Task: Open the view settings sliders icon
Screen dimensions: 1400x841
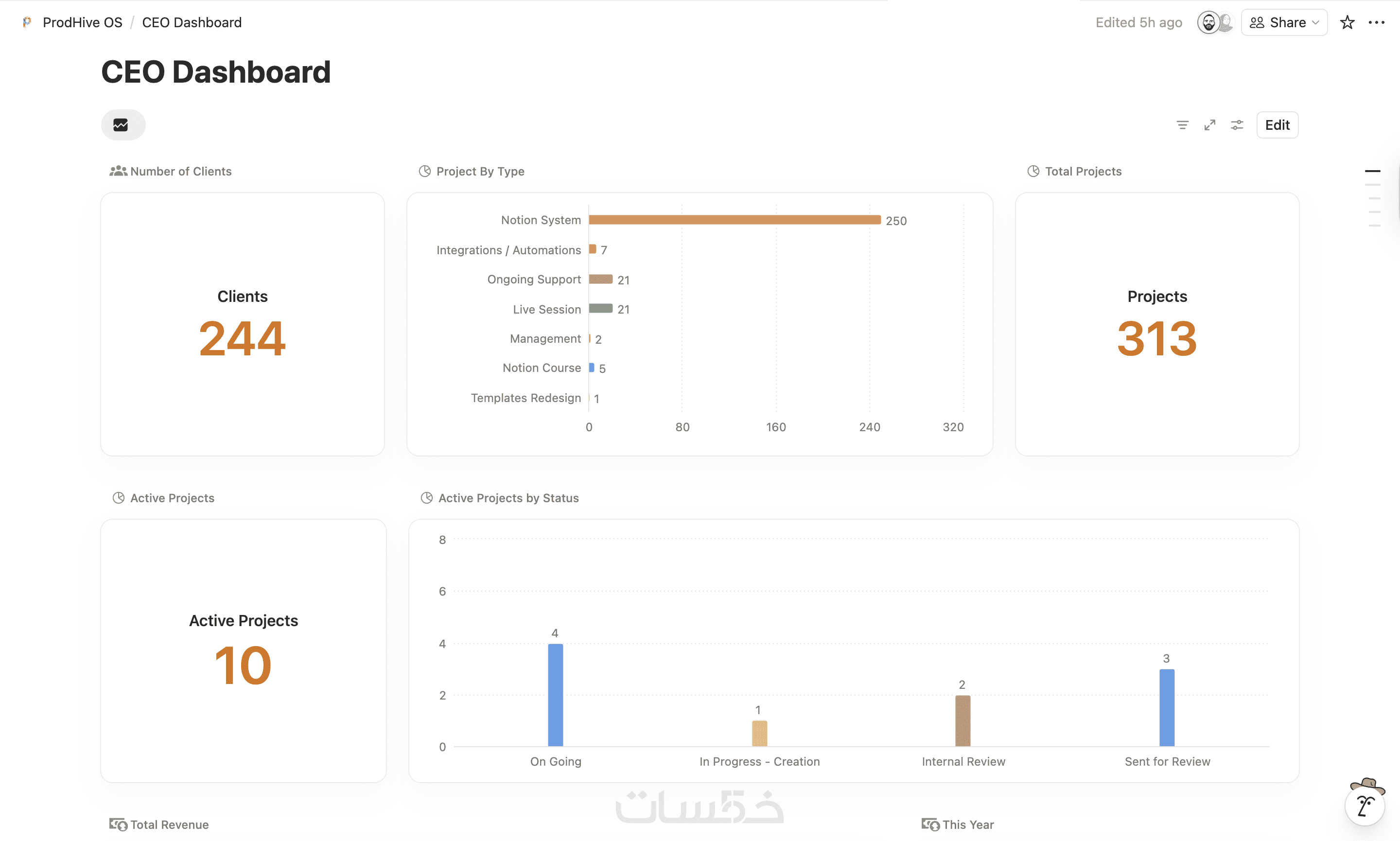Action: tap(1237, 124)
